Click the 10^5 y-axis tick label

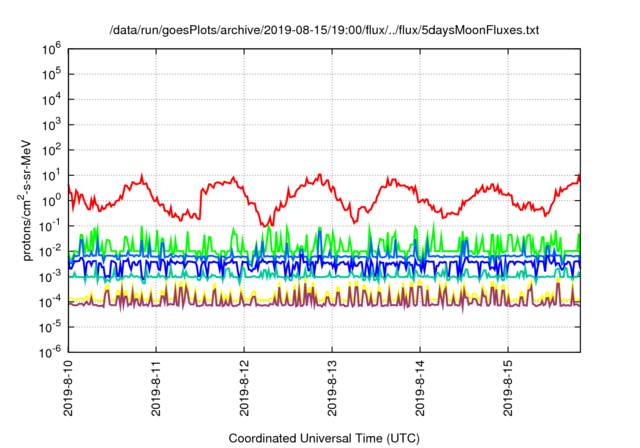click(x=51, y=75)
